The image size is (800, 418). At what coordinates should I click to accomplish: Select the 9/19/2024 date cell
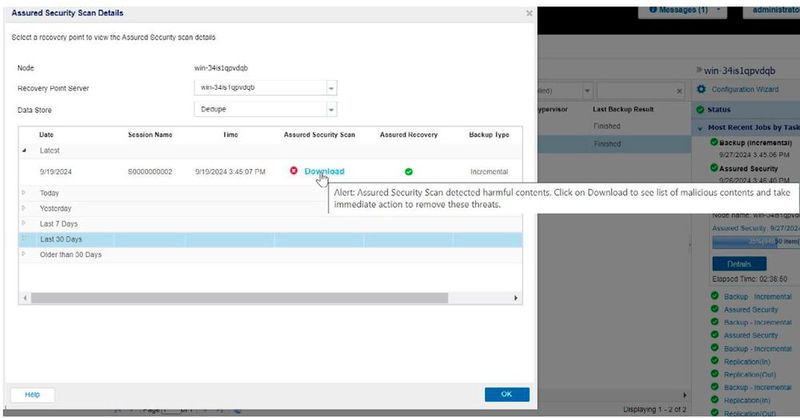pos(56,172)
